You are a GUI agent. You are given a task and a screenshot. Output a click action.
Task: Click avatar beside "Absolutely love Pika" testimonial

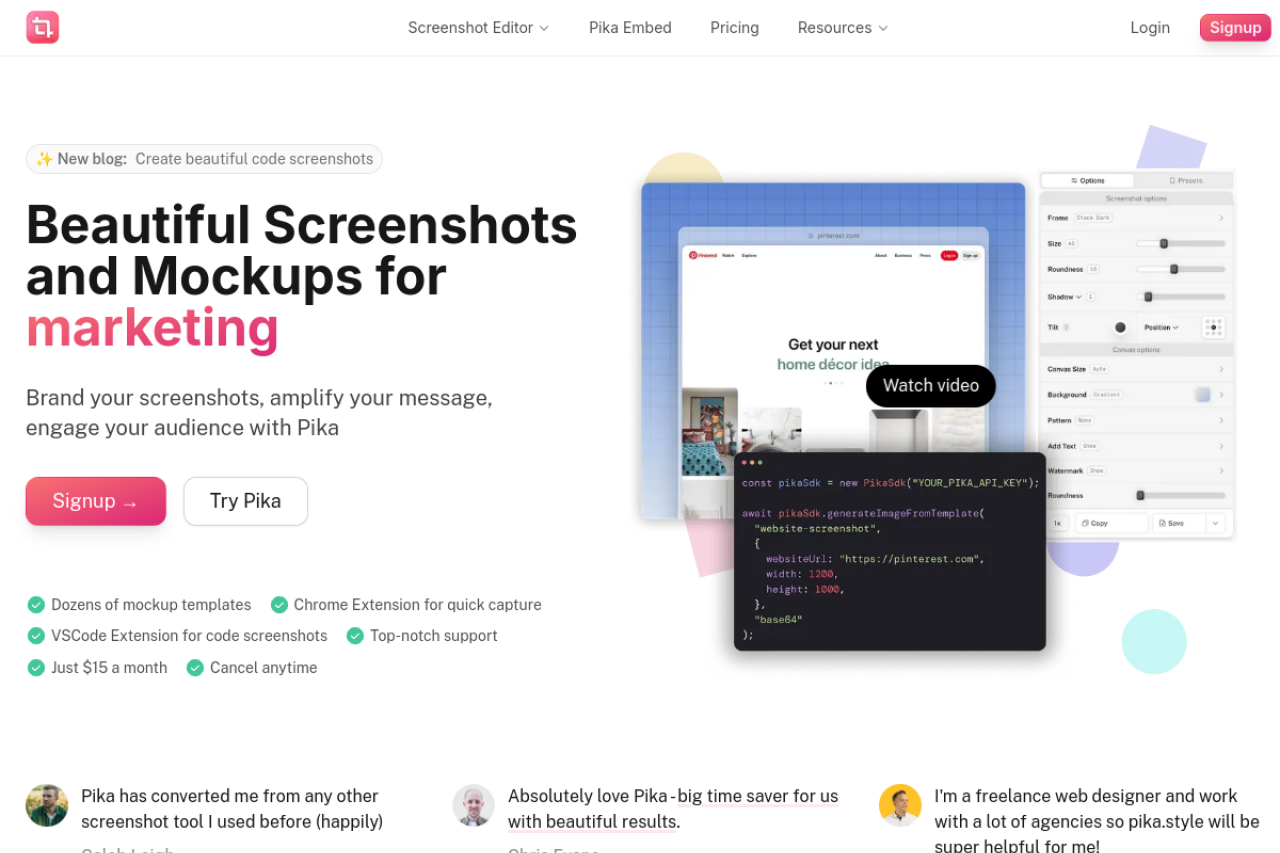click(x=473, y=805)
